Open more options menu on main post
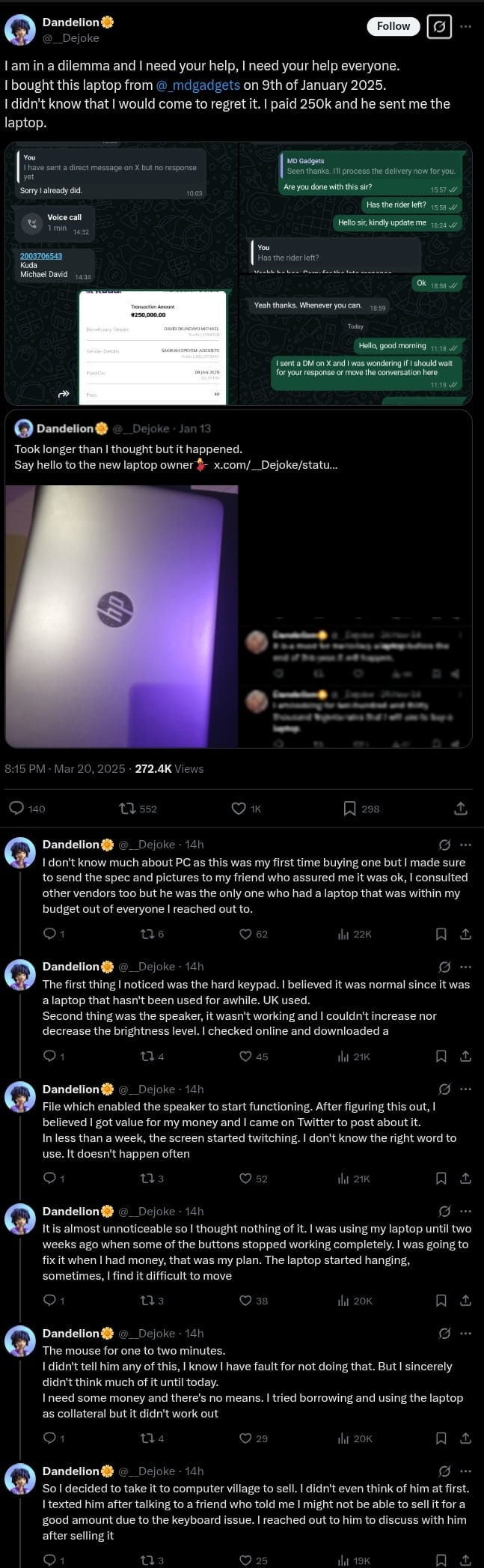The width and height of the screenshot is (484, 1568). [466, 26]
